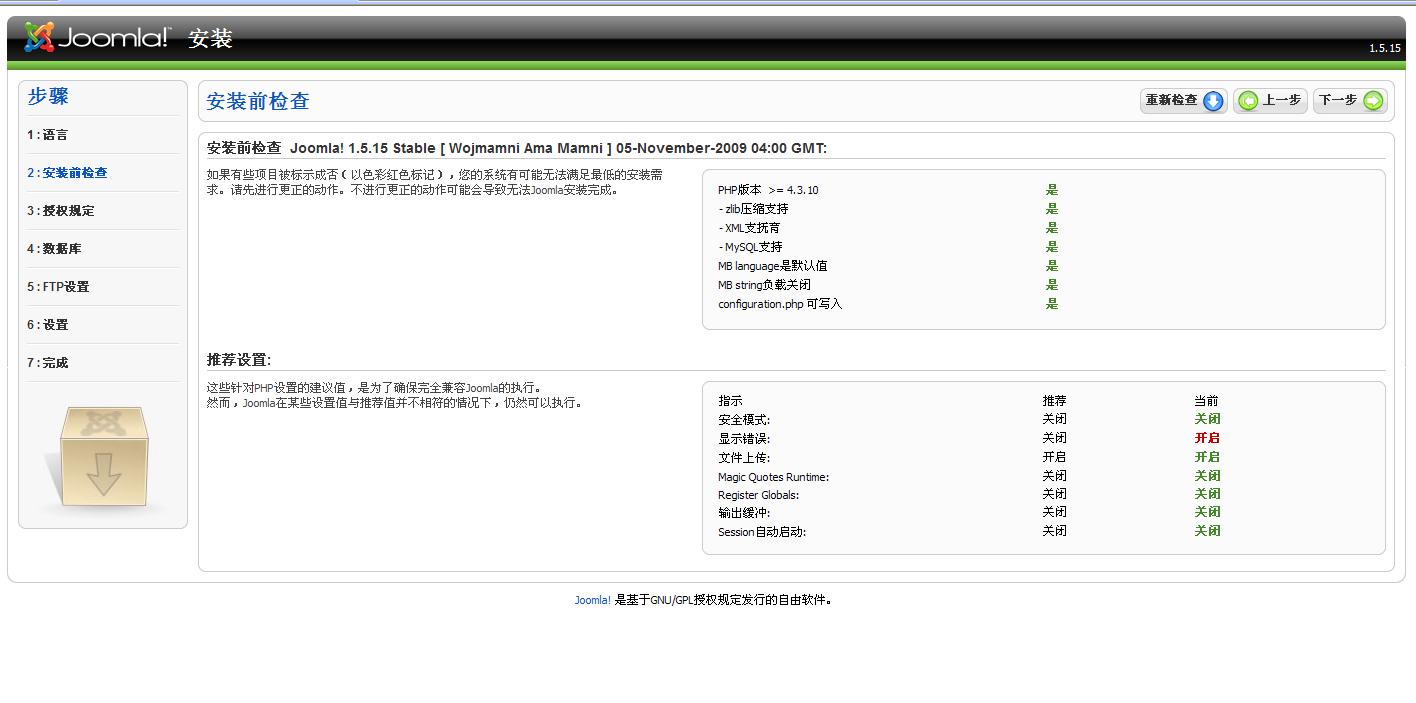Click the green previous-step arrow icon
Screen dimensions: 1416x703
click(1248, 101)
